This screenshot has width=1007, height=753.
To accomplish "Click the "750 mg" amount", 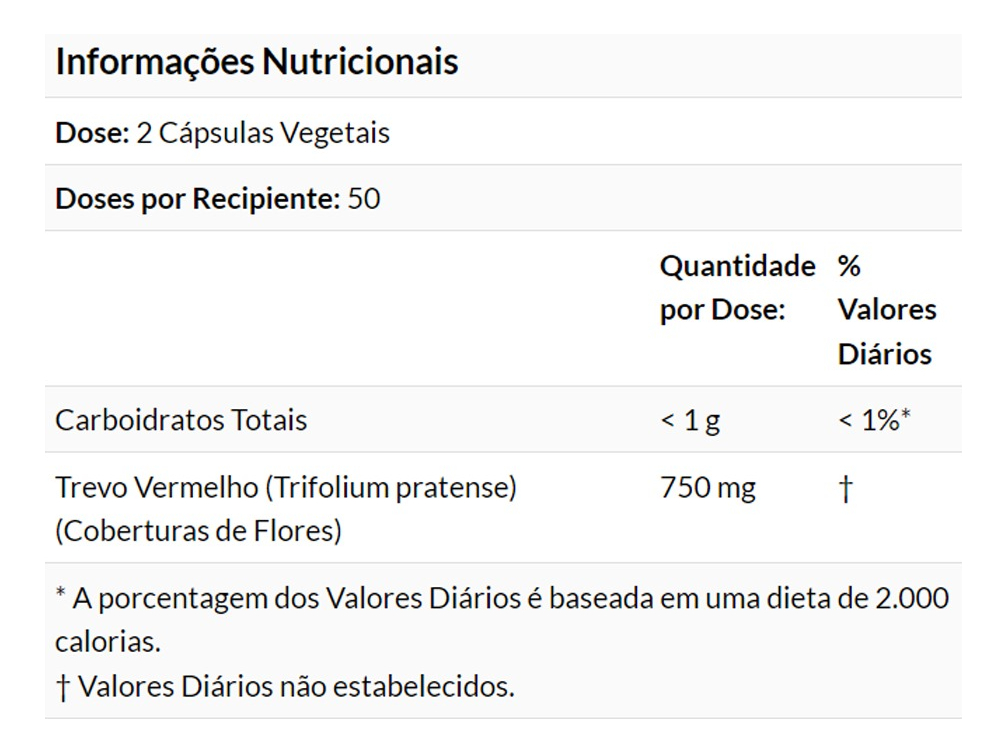I will (708, 488).
